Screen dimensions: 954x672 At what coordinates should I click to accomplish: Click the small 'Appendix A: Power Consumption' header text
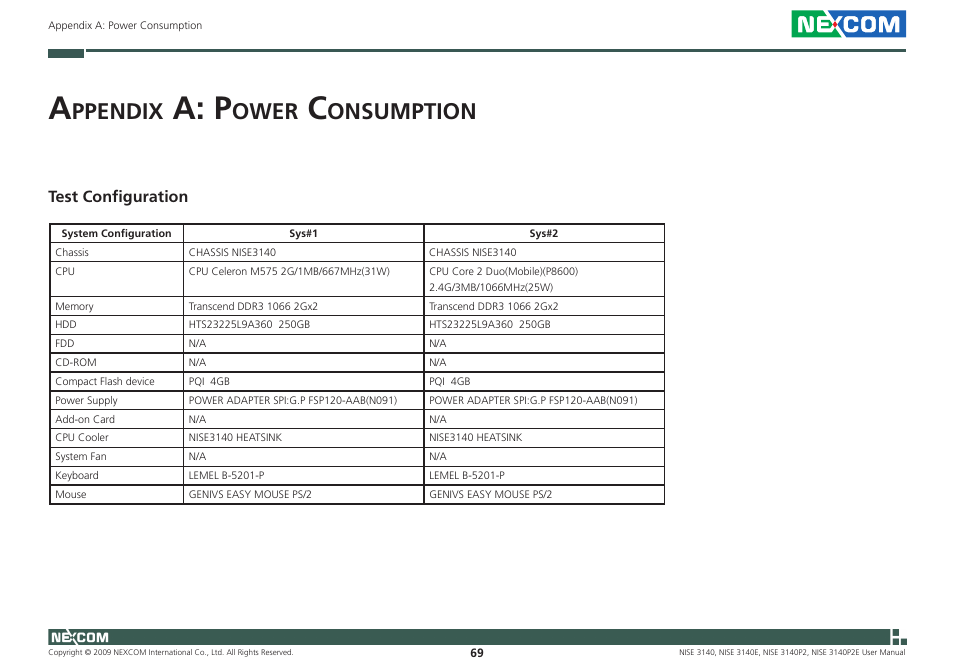pos(125,25)
